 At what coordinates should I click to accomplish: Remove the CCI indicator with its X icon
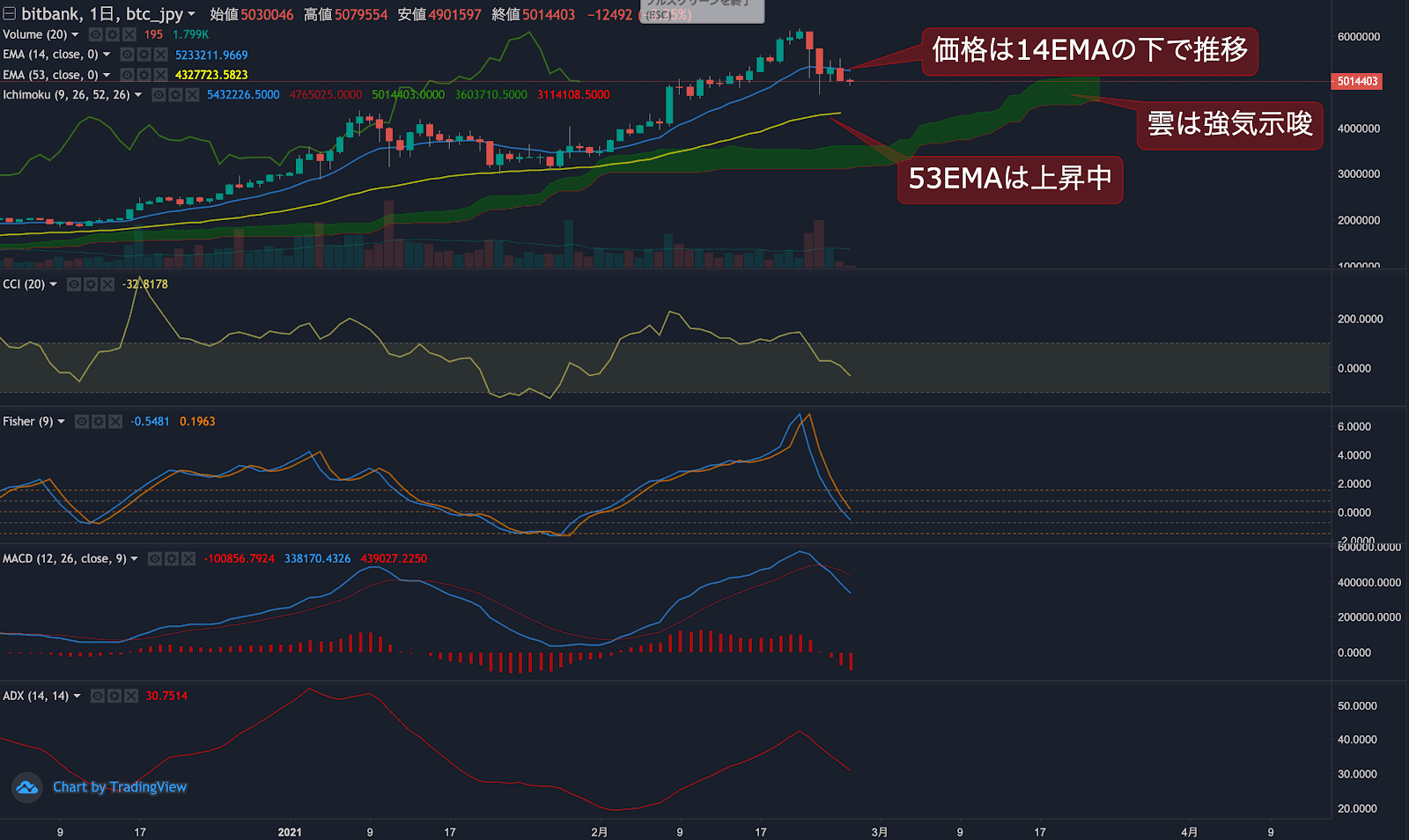click(x=107, y=284)
